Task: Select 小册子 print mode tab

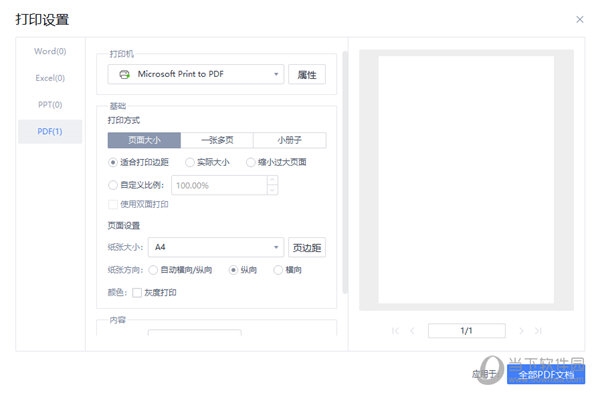Action: [x=290, y=140]
